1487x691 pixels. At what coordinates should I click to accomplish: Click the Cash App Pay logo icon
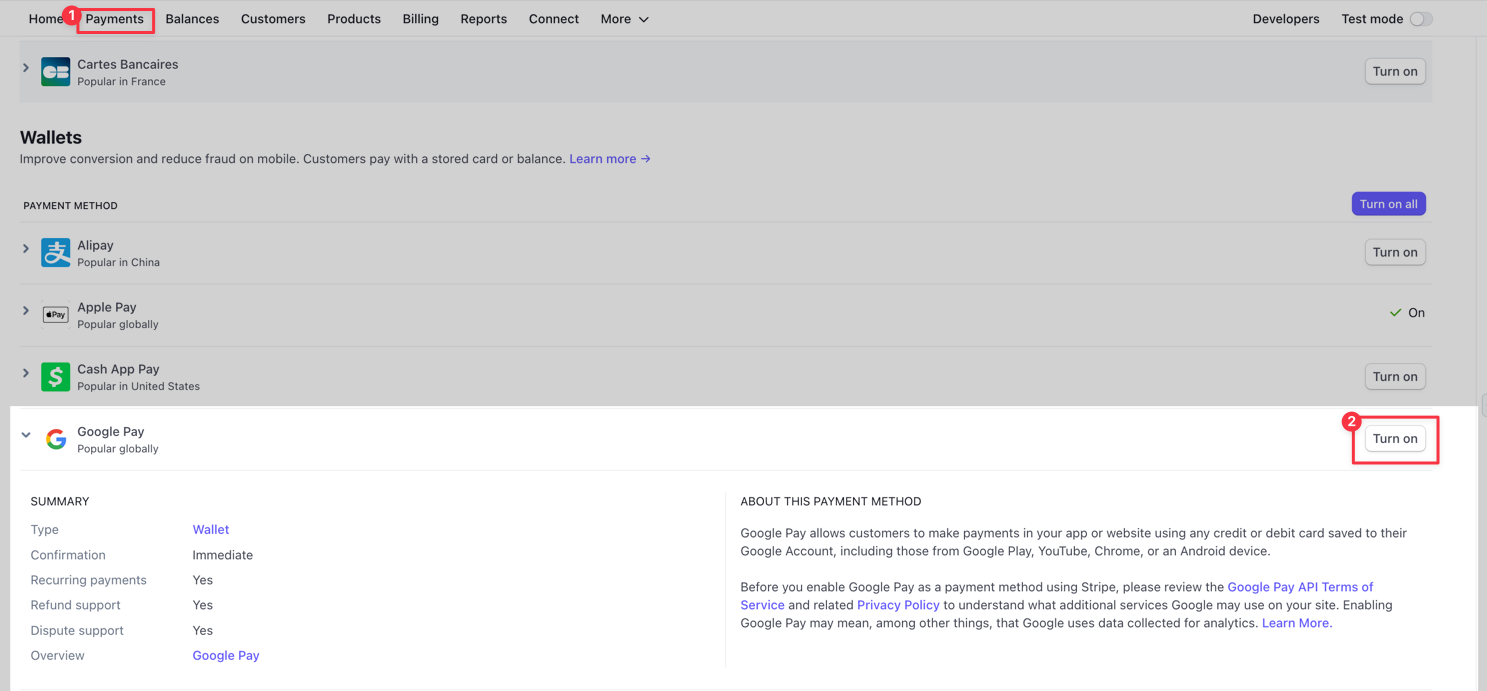(55, 377)
